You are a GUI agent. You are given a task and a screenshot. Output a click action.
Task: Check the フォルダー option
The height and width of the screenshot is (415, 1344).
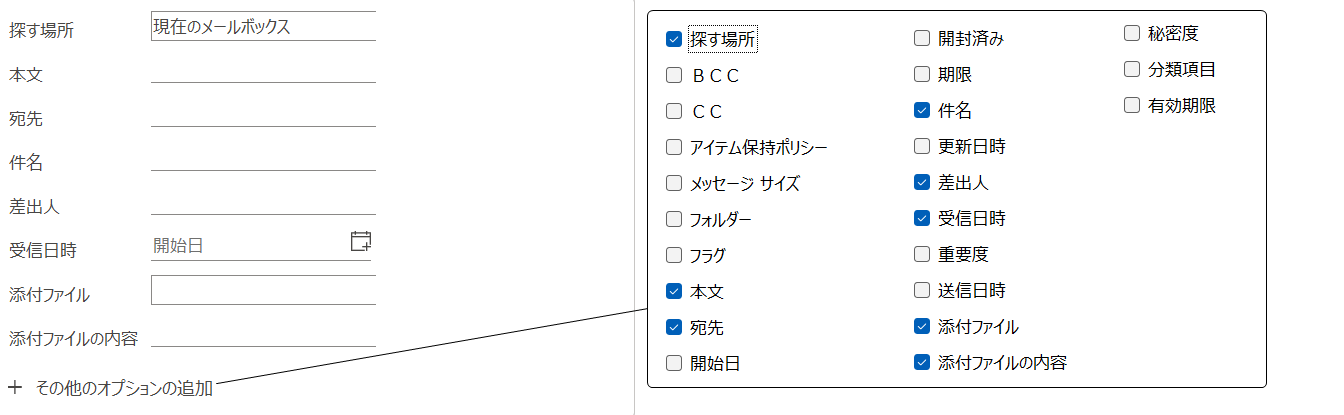pos(674,219)
